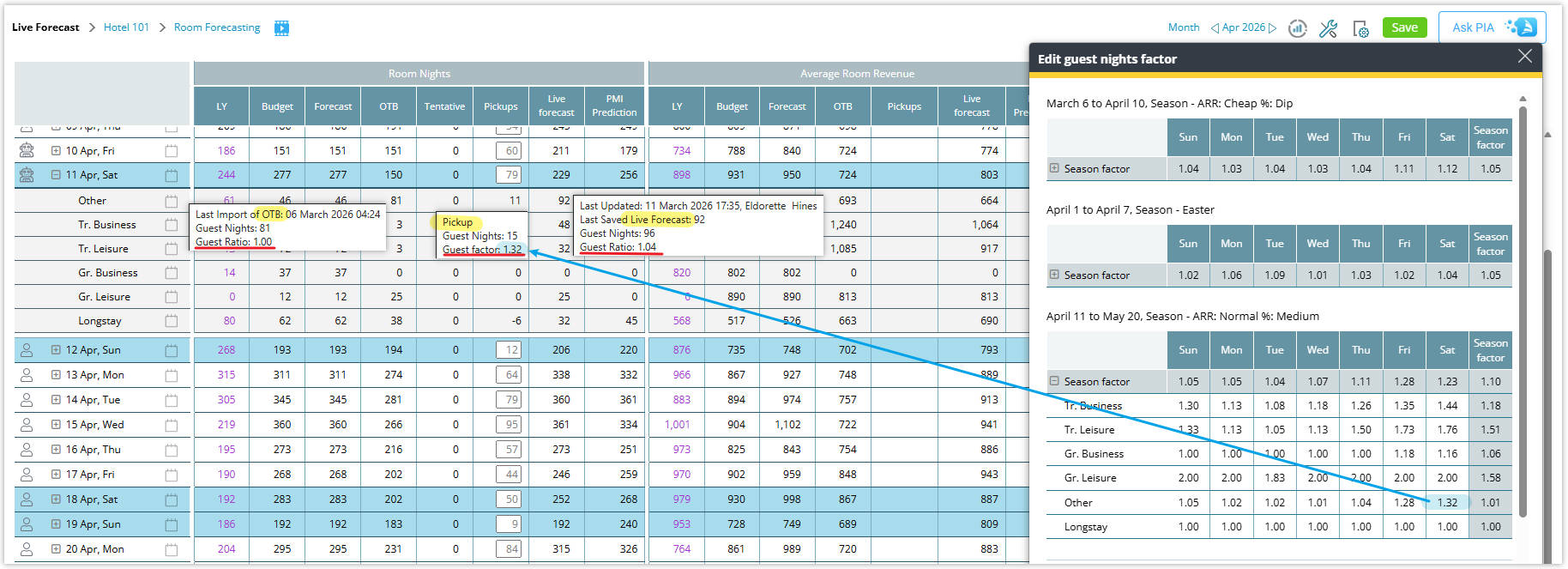
Task: Expand Season factor for March 6 to April 10
Action: [1054, 168]
